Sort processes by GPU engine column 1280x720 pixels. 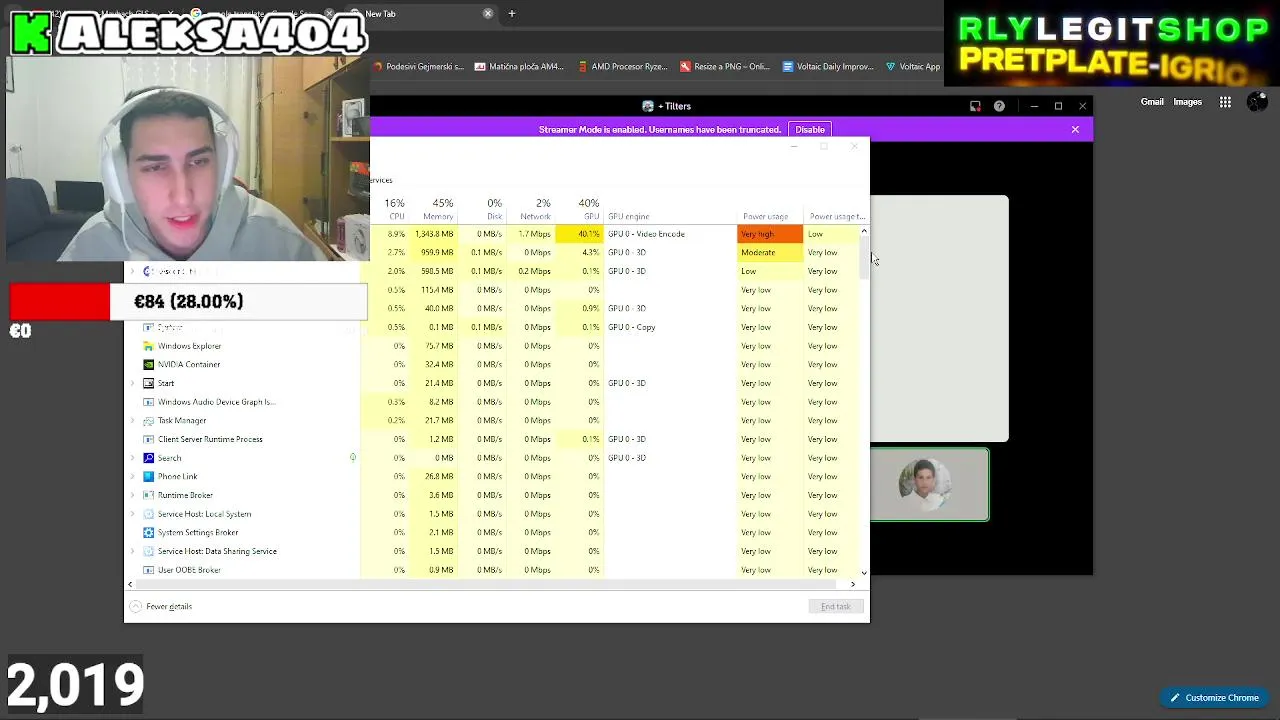click(670, 209)
